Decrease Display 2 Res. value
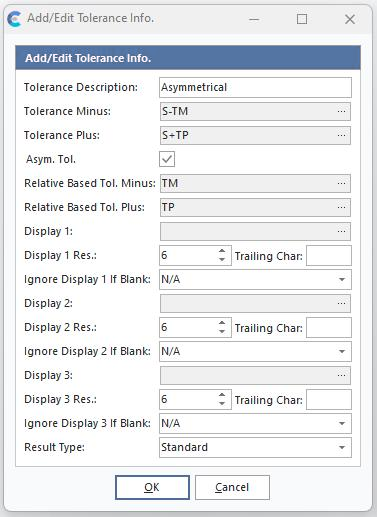The width and height of the screenshot is (377, 517). coord(222,332)
